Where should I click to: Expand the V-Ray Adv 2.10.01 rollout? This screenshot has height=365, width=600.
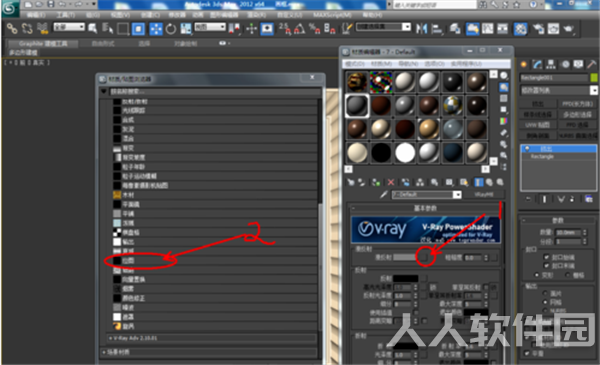click(x=212, y=338)
